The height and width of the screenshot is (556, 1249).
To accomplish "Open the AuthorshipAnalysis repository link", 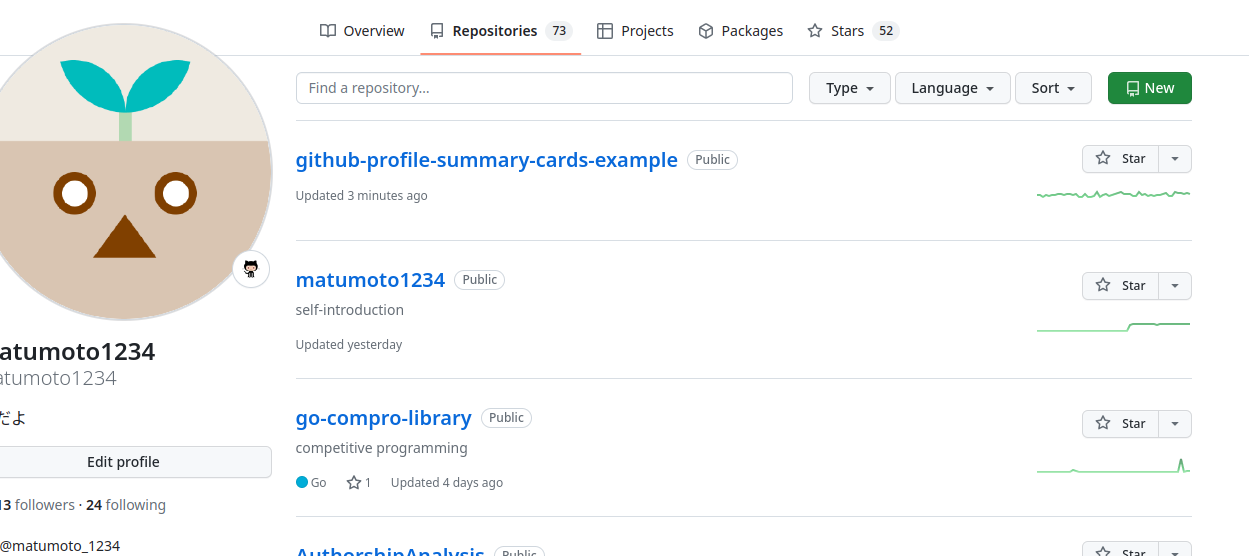I will pos(390,551).
